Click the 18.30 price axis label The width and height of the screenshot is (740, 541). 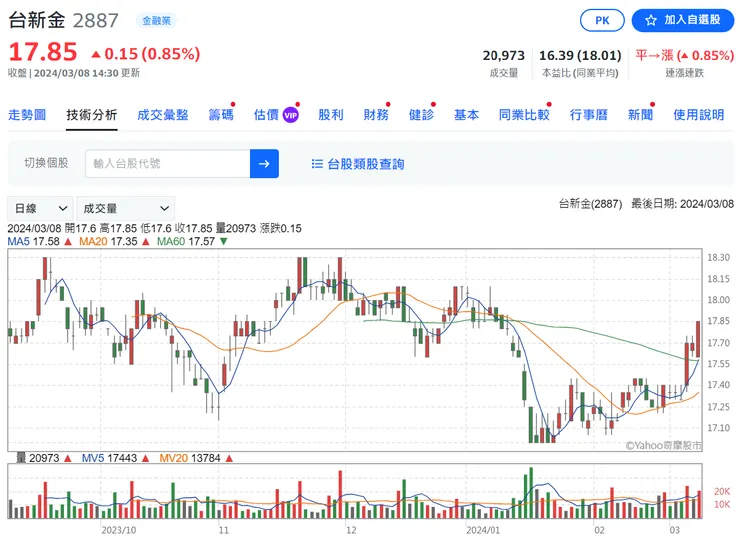(718, 258)
